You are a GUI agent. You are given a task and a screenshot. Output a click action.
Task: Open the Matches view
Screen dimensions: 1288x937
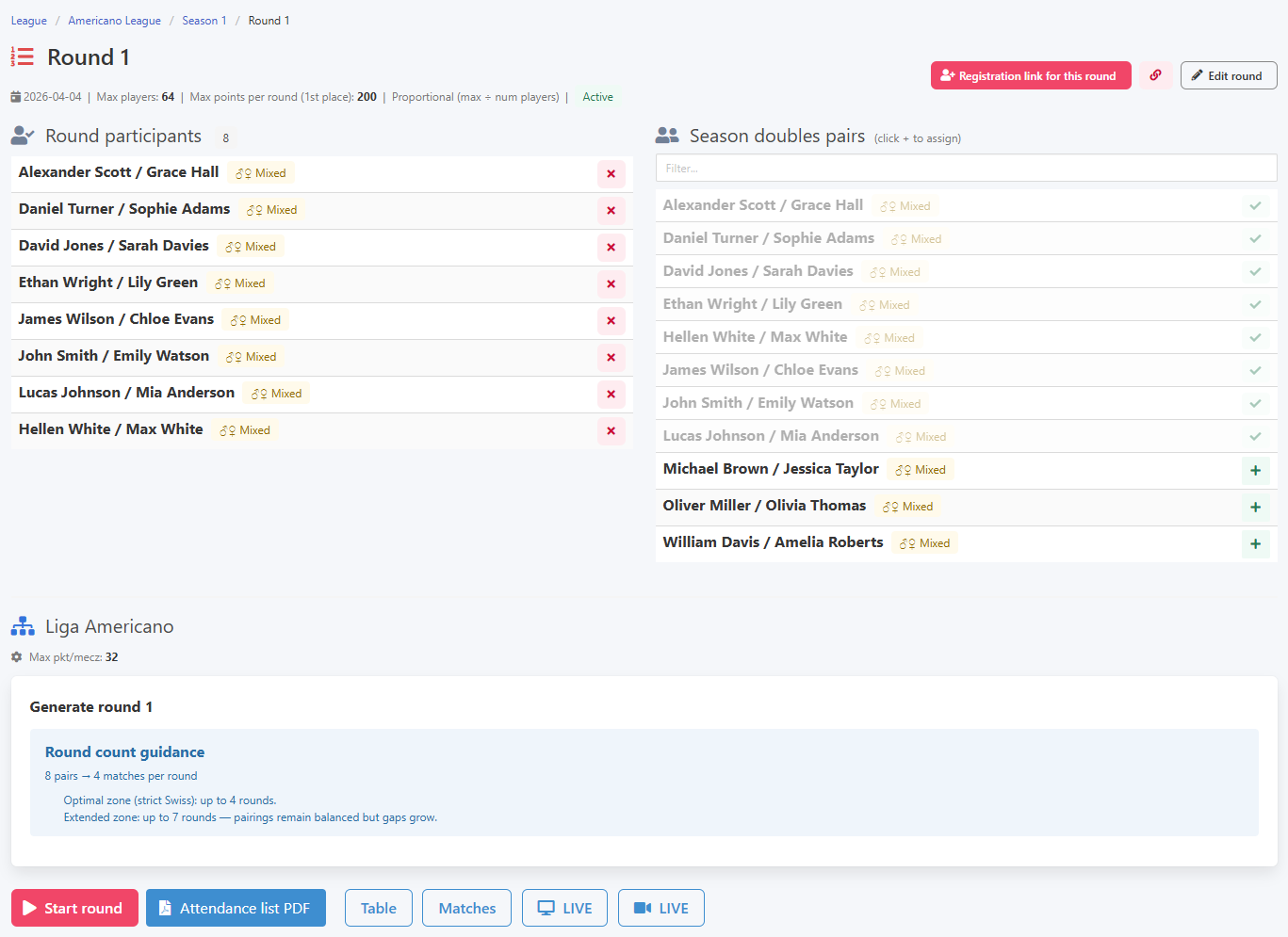[x=466, y=908]
